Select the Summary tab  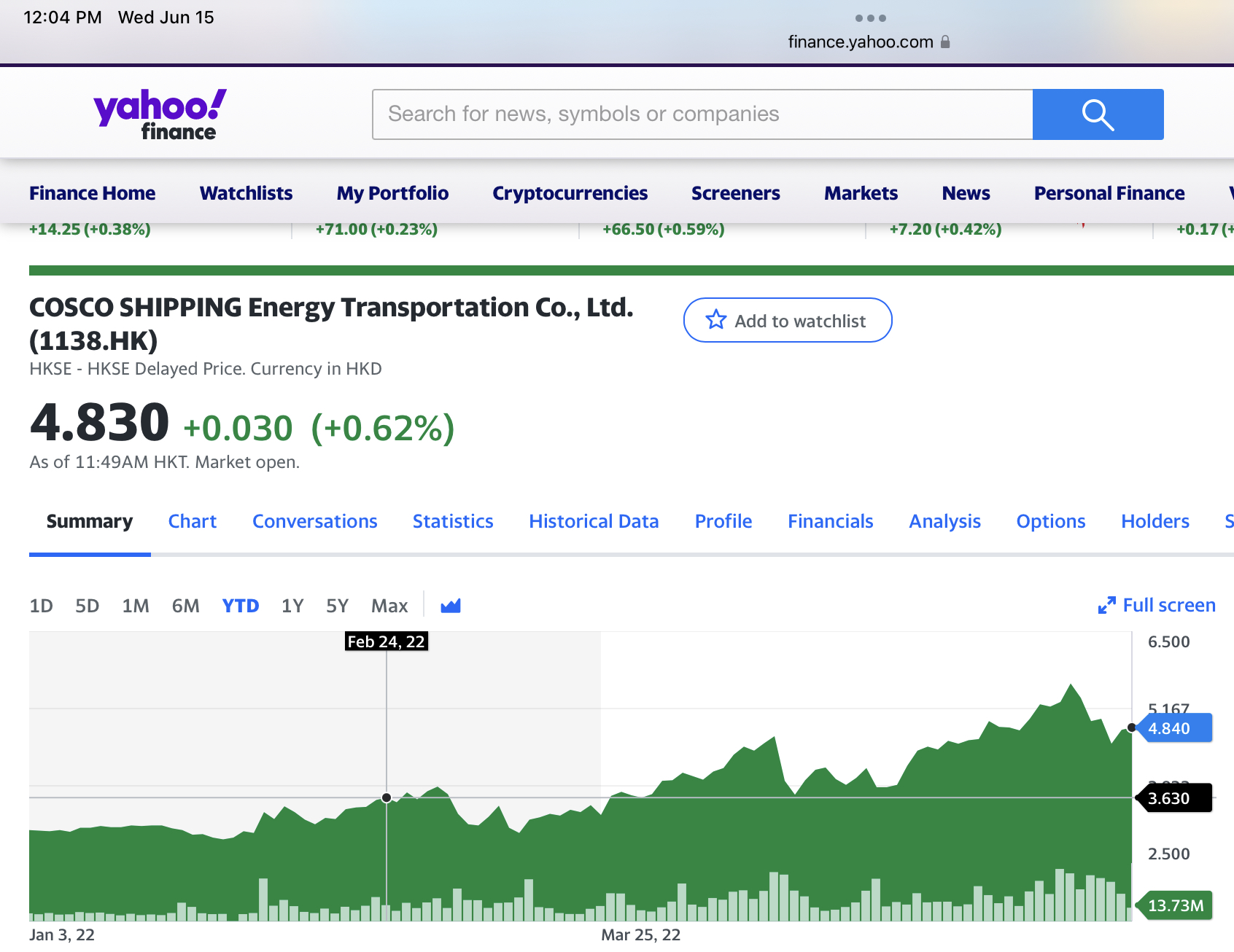tap(90, 521)
